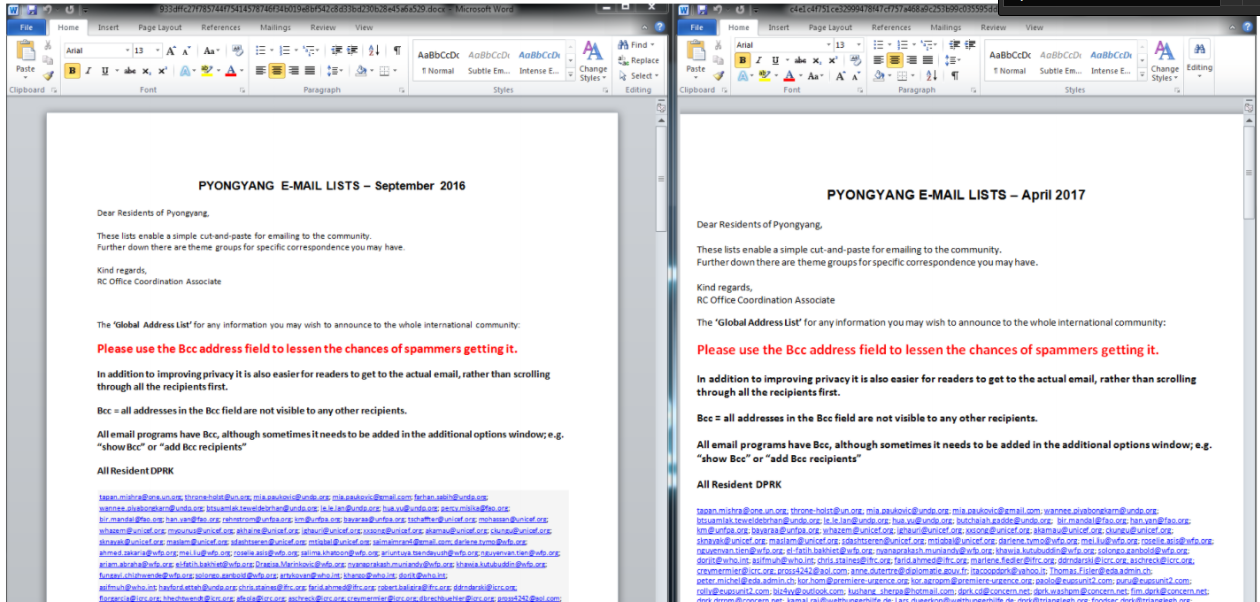This screenshot has width=1260, height=602.
Task: Click Format Painter in the September 2016 window
Action: click(x=48, y=76)
